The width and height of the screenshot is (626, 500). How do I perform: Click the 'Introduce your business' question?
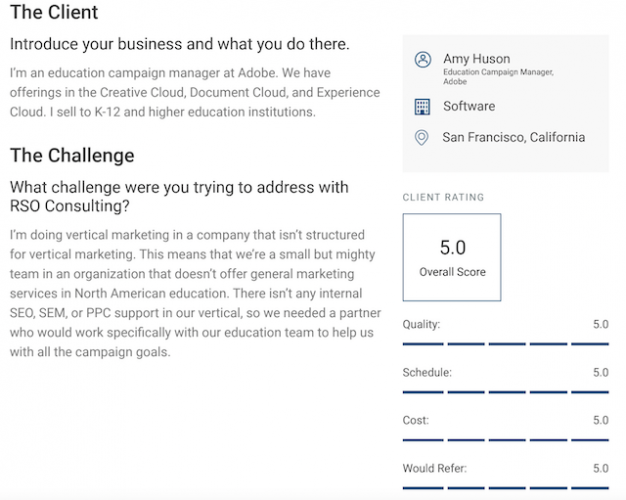point(179,45)
